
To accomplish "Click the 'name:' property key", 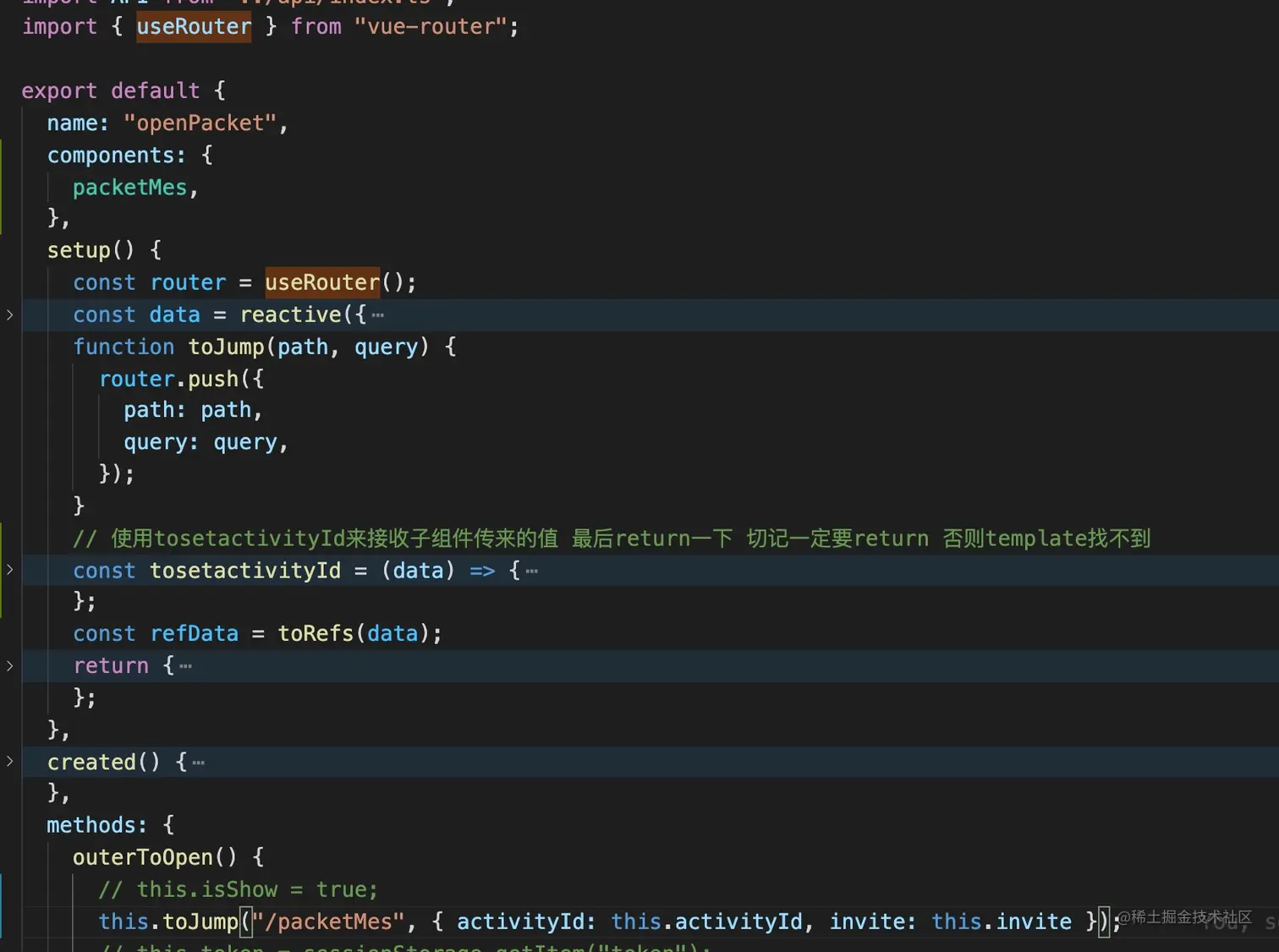I will coord(78,123).
